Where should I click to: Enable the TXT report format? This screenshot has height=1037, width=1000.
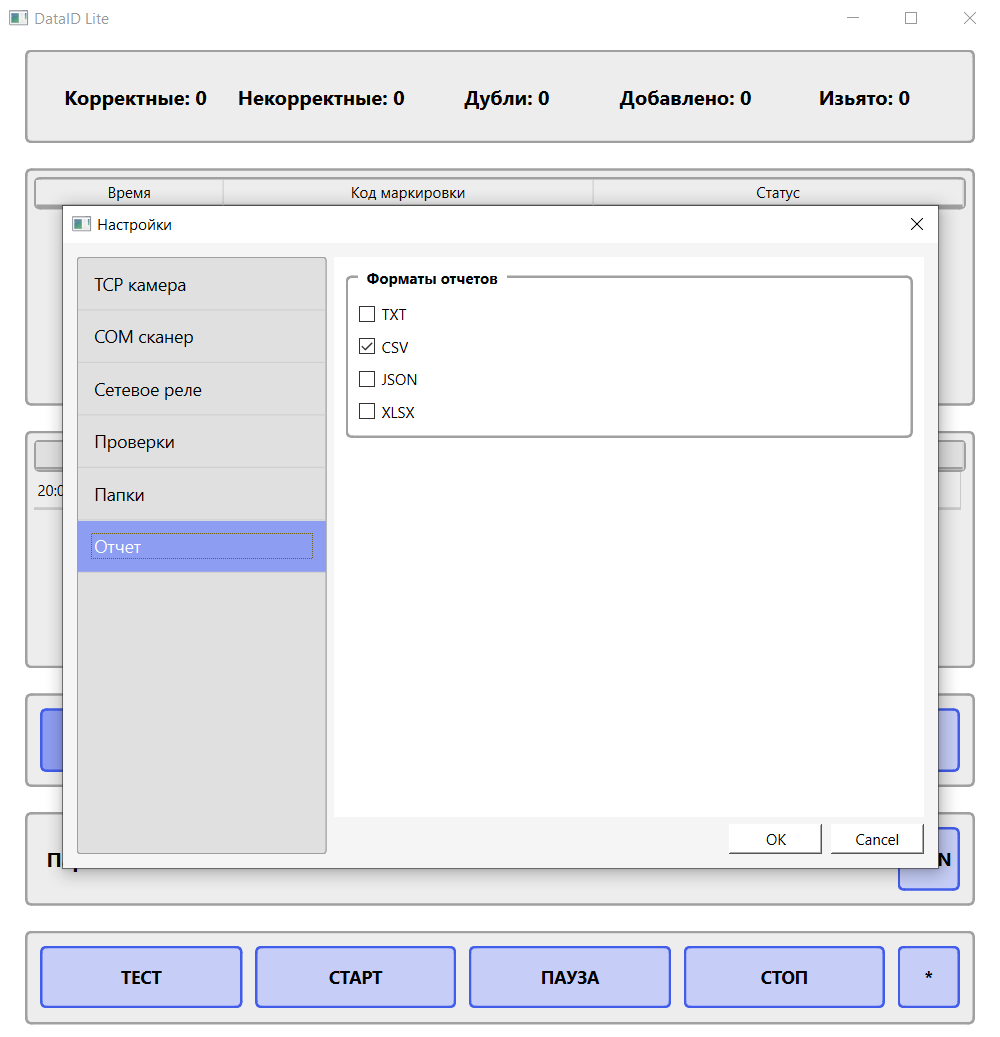pos(366,314)
